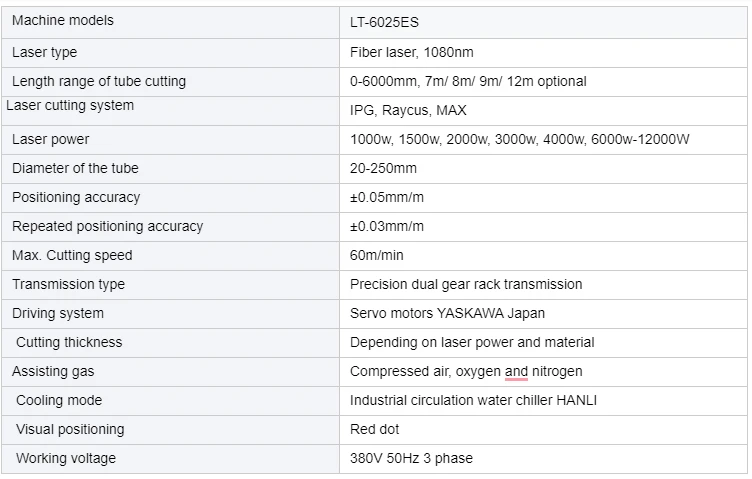
Task: Click the underlined word 'and' in assisting gas
Action: pyautogui.click(x=516, y=372)
